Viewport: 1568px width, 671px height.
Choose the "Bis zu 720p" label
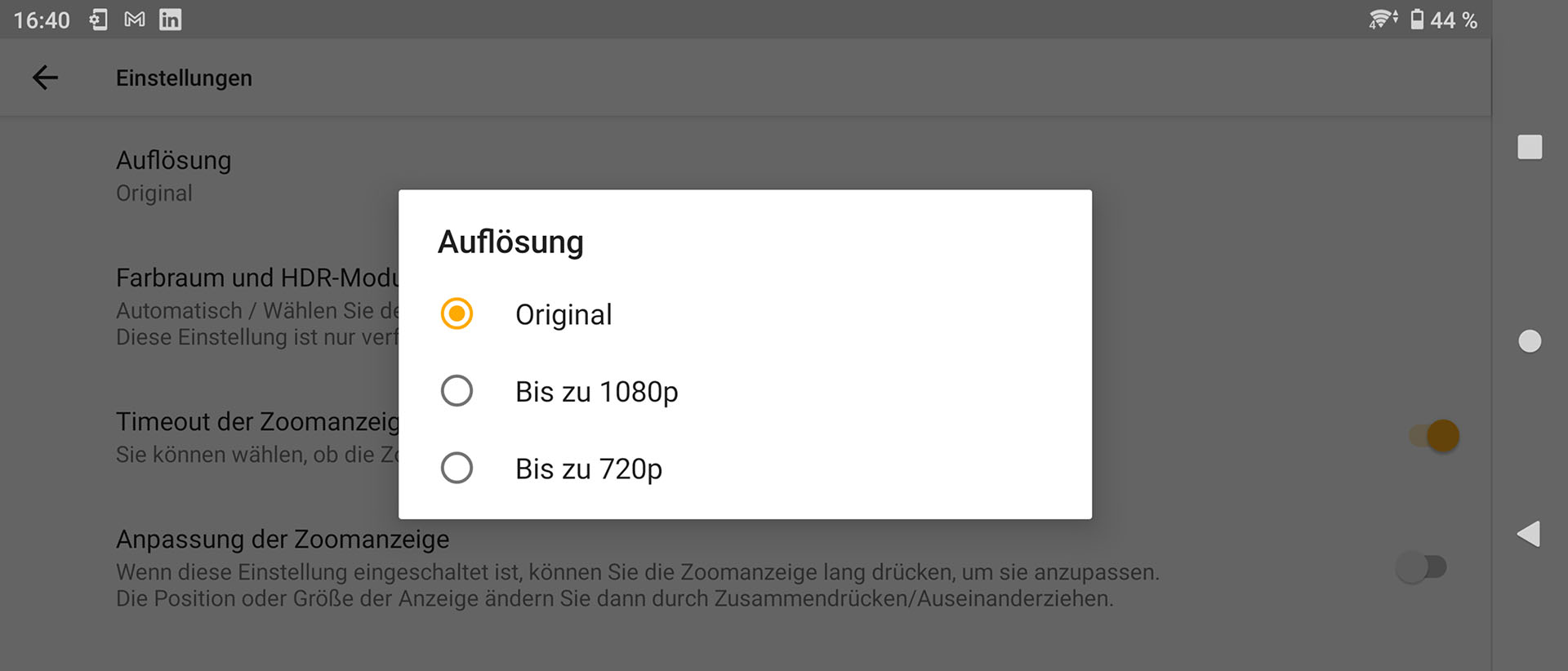coord(588,469)
